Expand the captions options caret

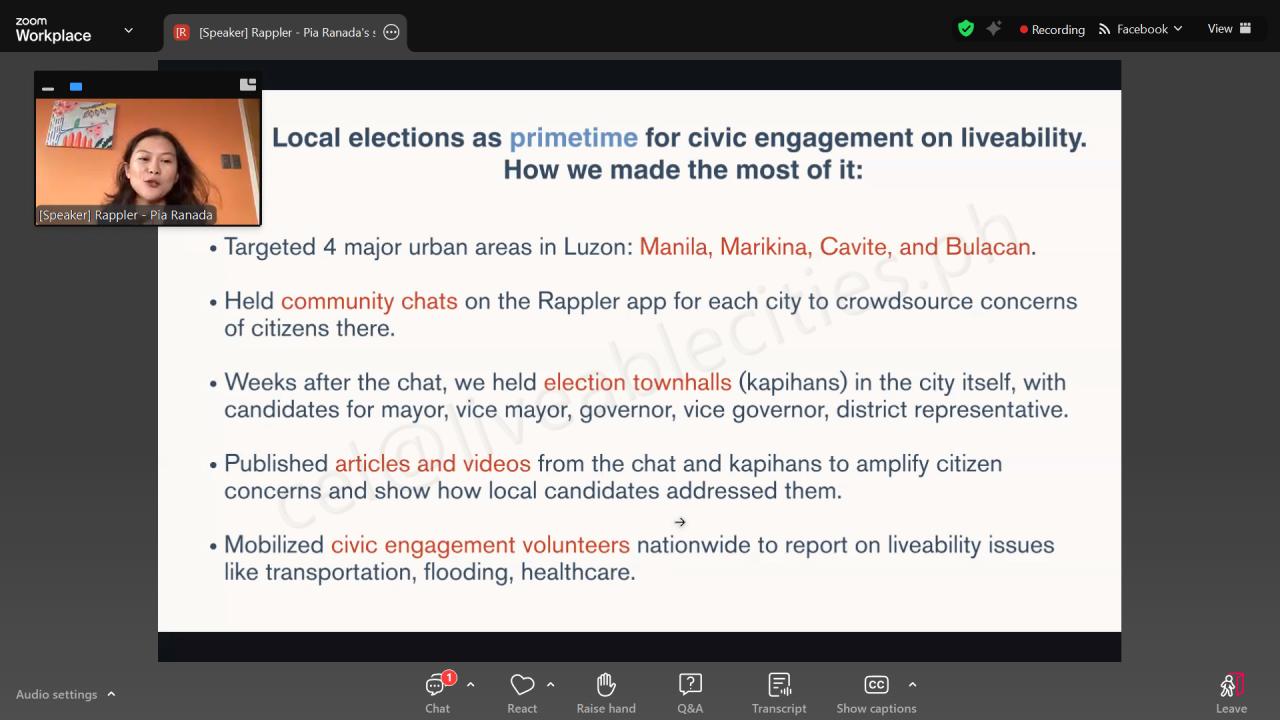pos(912,685)
